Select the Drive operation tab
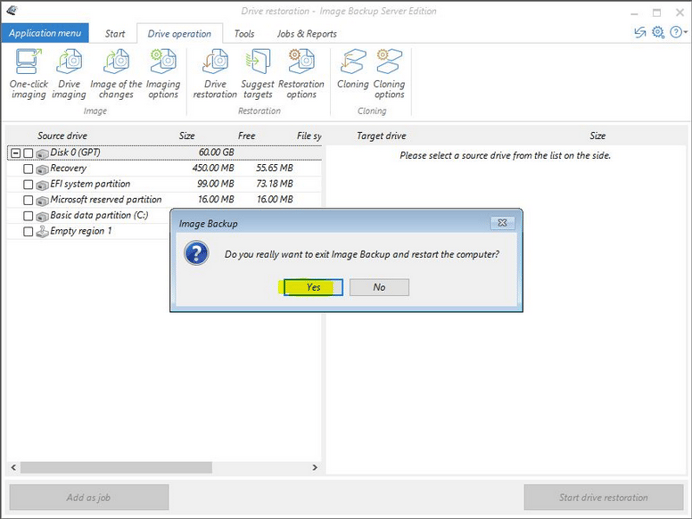Viewport: 692px width, 519px height. point(180,34)
